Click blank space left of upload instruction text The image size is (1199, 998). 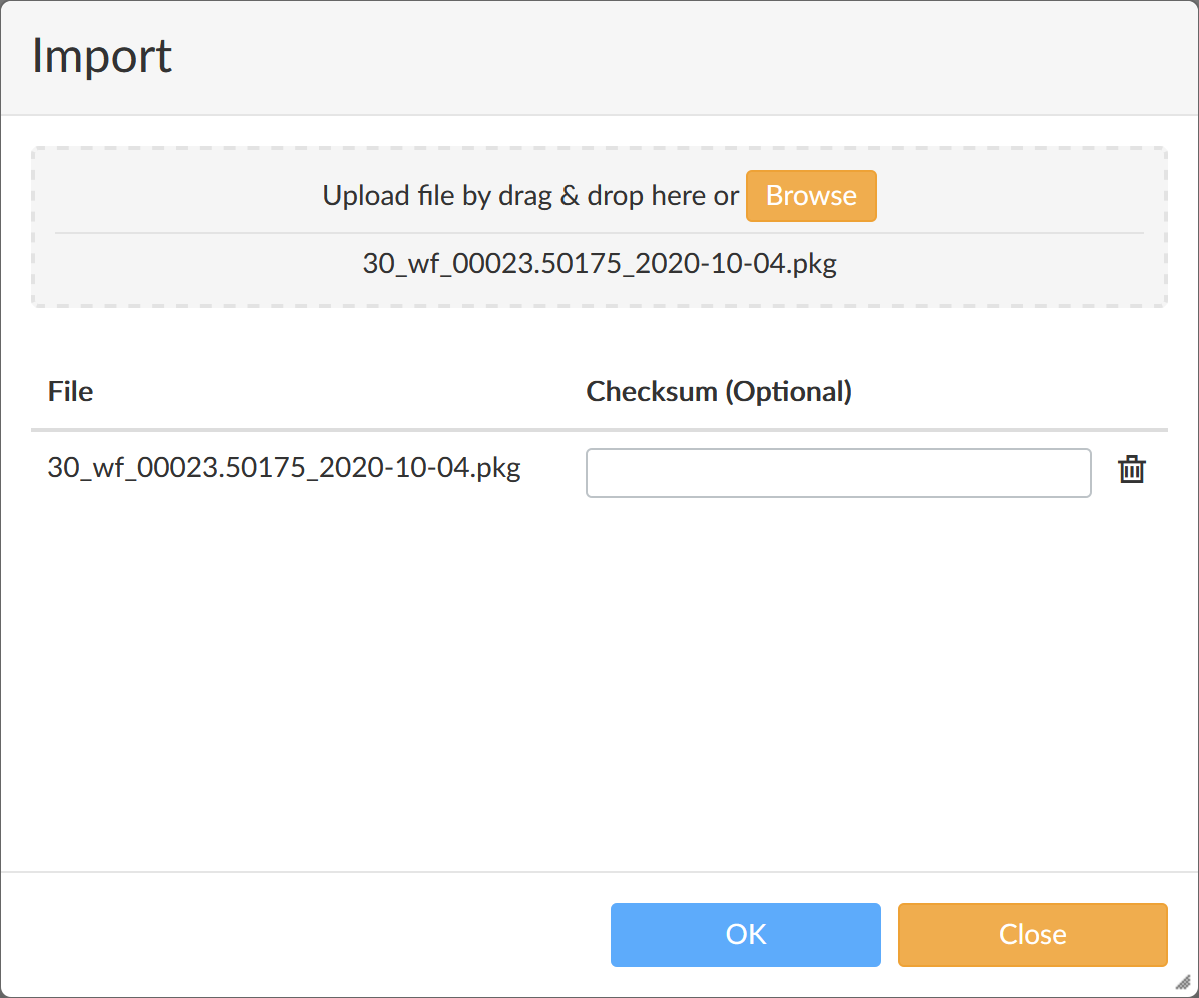click(x=180, y=196)
